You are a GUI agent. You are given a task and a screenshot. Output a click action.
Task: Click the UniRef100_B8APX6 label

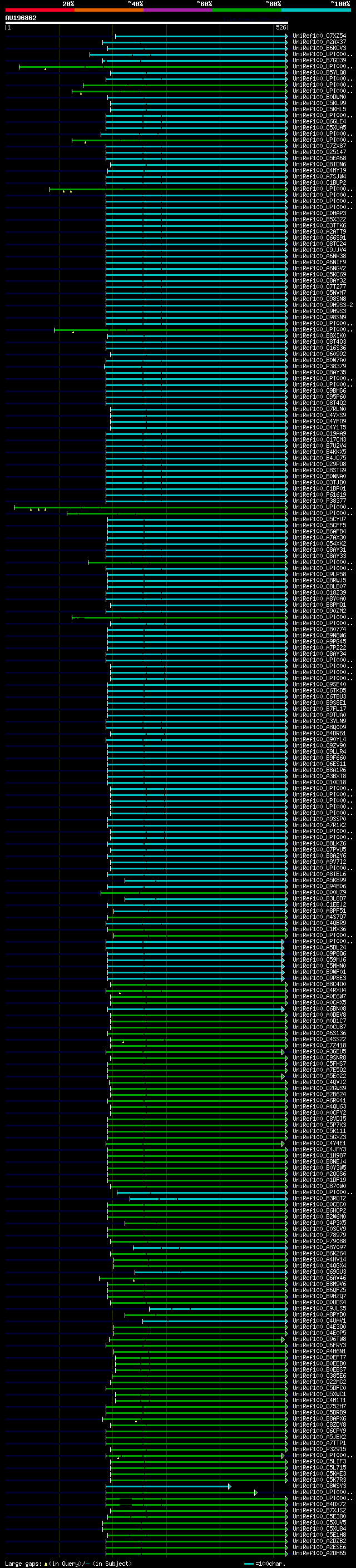point(319,1419)
